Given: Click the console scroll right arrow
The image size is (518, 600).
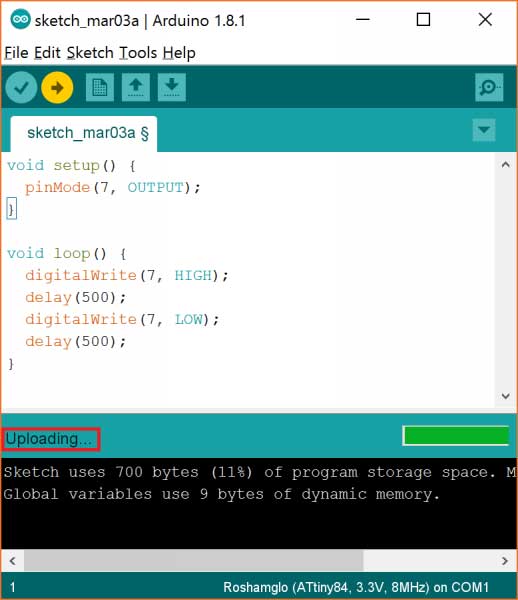Looking at the screenshot, I should click(x=505, y=561).
